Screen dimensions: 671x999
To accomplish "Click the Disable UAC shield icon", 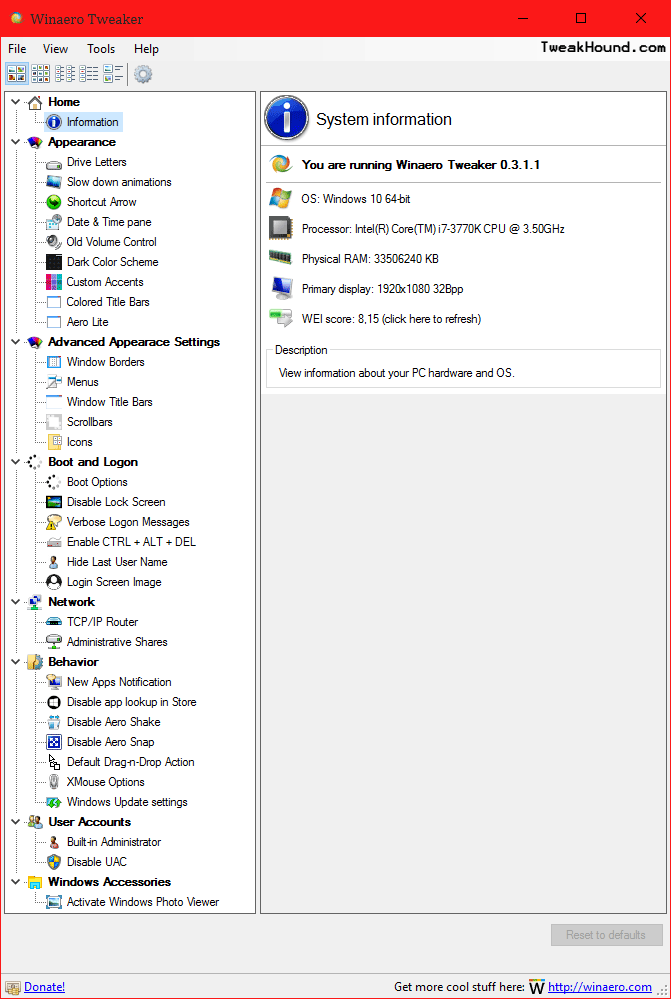I will click(x=54, y=862).
